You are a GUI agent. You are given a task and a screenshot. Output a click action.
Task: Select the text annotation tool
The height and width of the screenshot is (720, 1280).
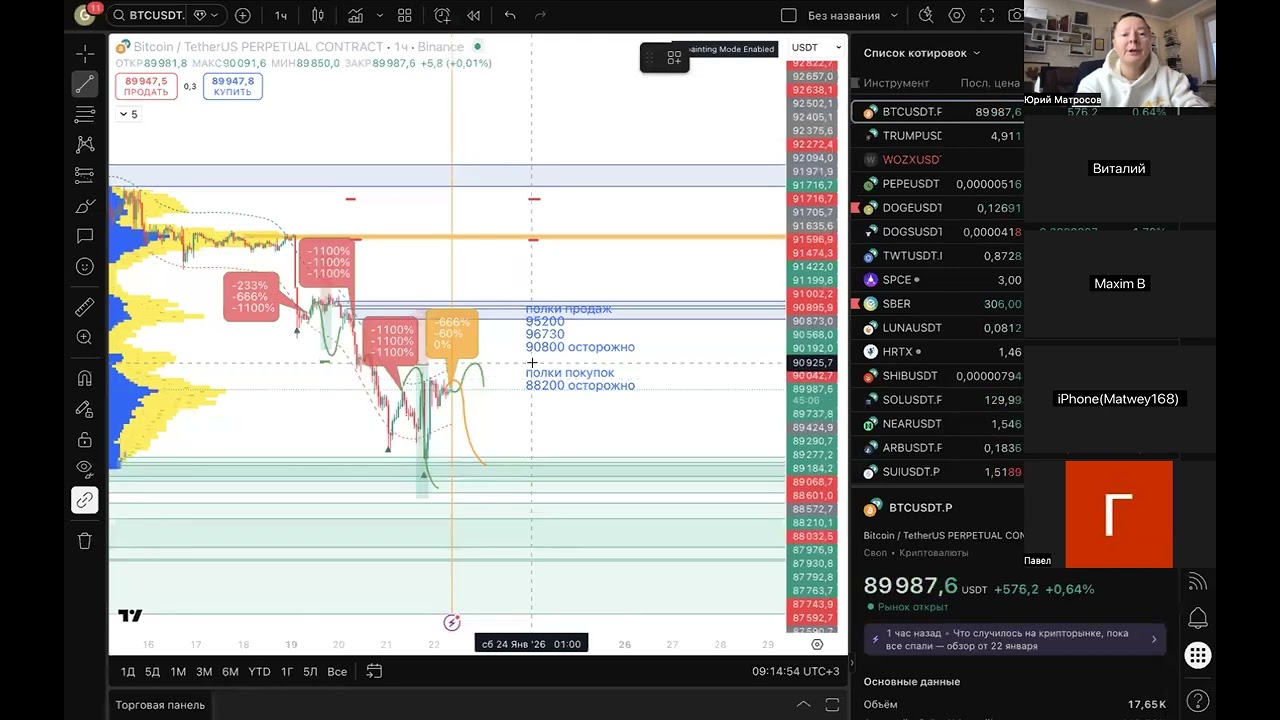tap(85, 236)
